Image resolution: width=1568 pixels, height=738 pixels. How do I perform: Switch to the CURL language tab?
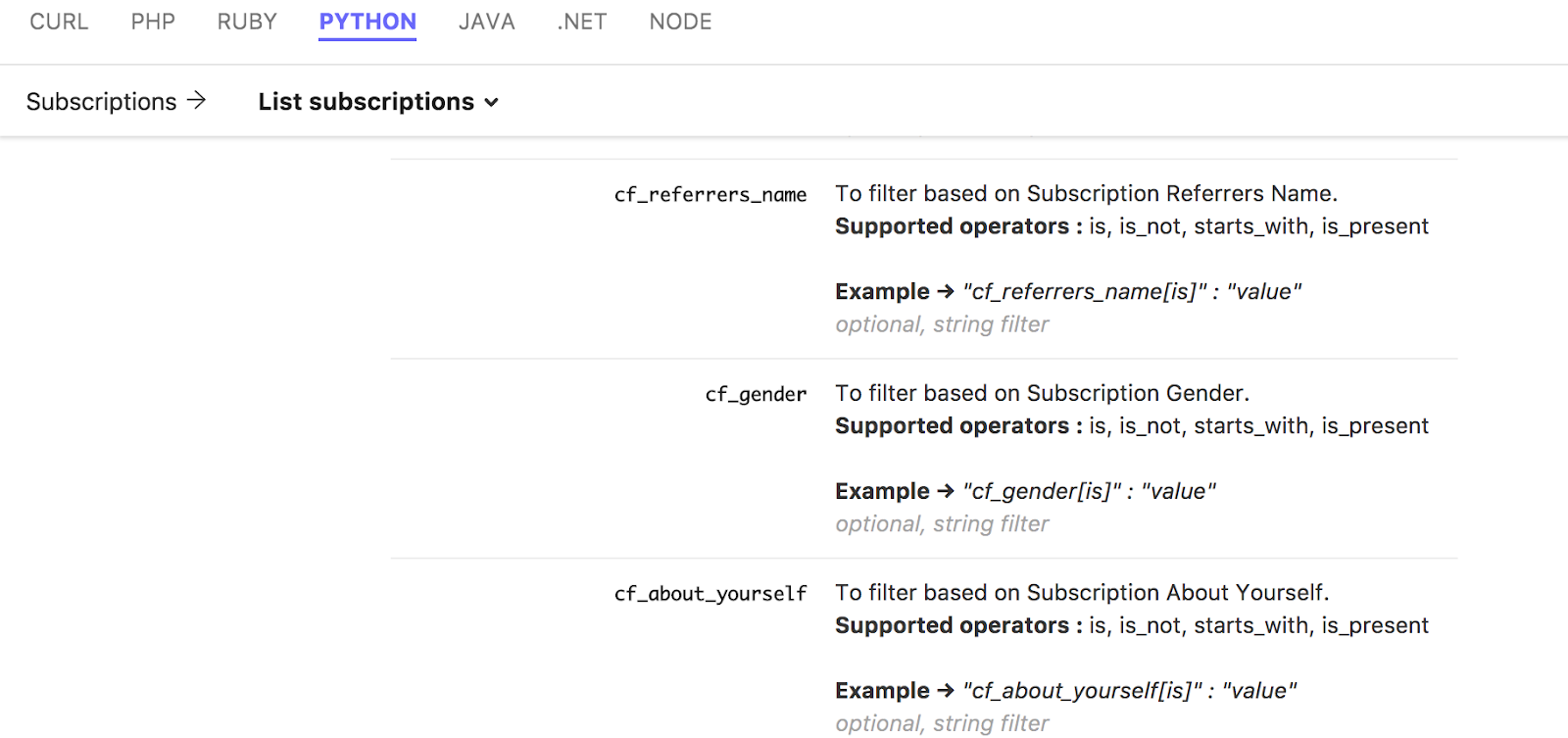click(59, 22)
